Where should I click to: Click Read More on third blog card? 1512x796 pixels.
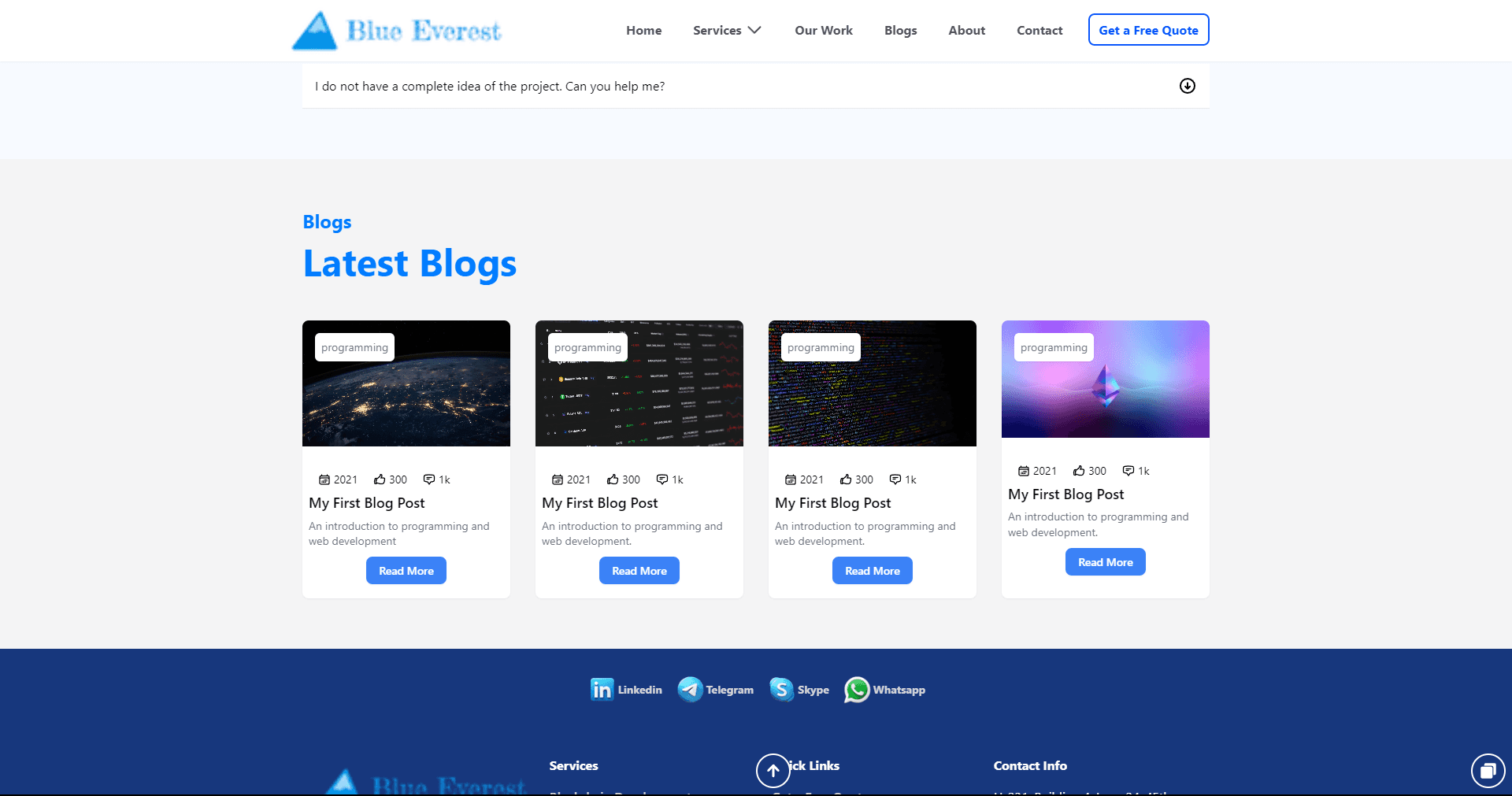873,571
